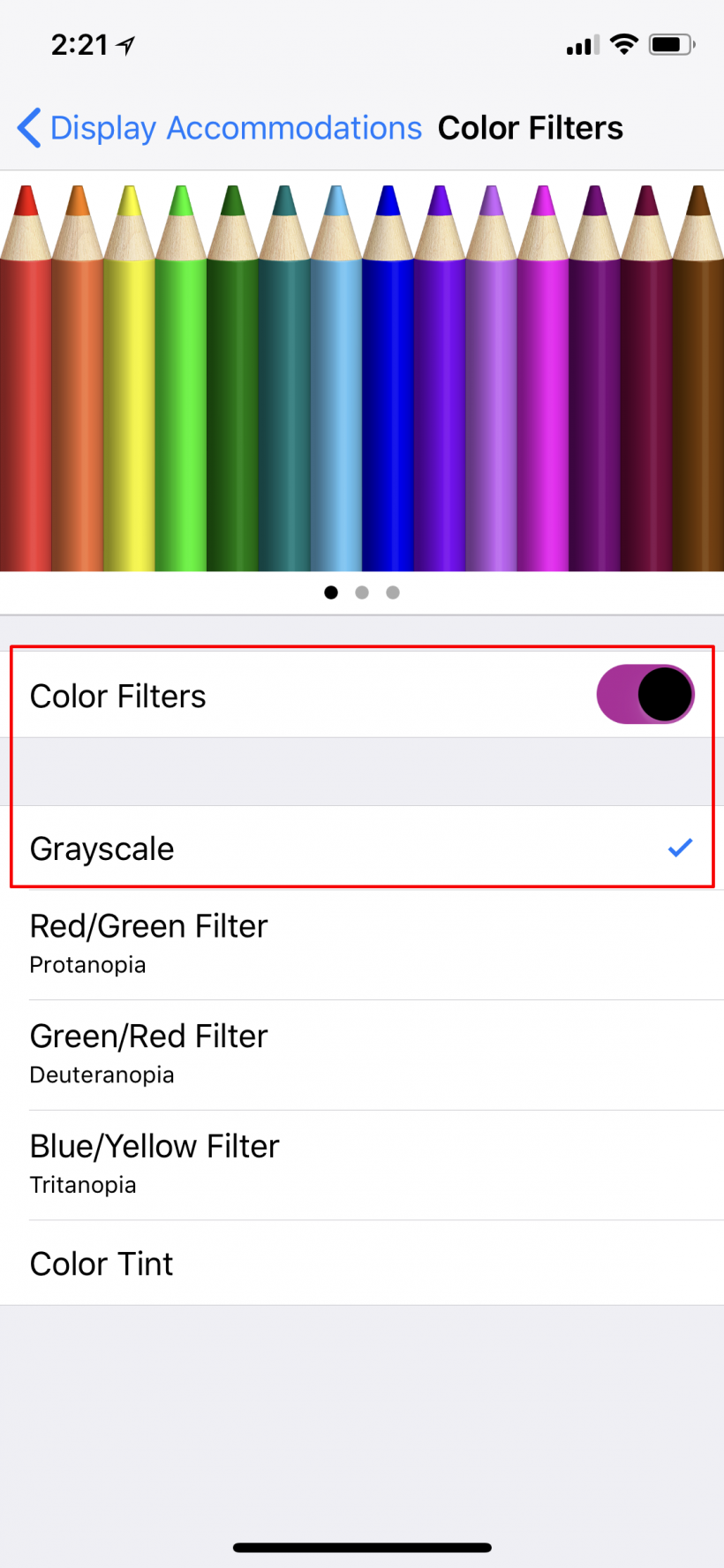This screenshot has height=1568, width=724.
Task: Tap the cellular signal bars icon
Action: [x=583, y=44]
